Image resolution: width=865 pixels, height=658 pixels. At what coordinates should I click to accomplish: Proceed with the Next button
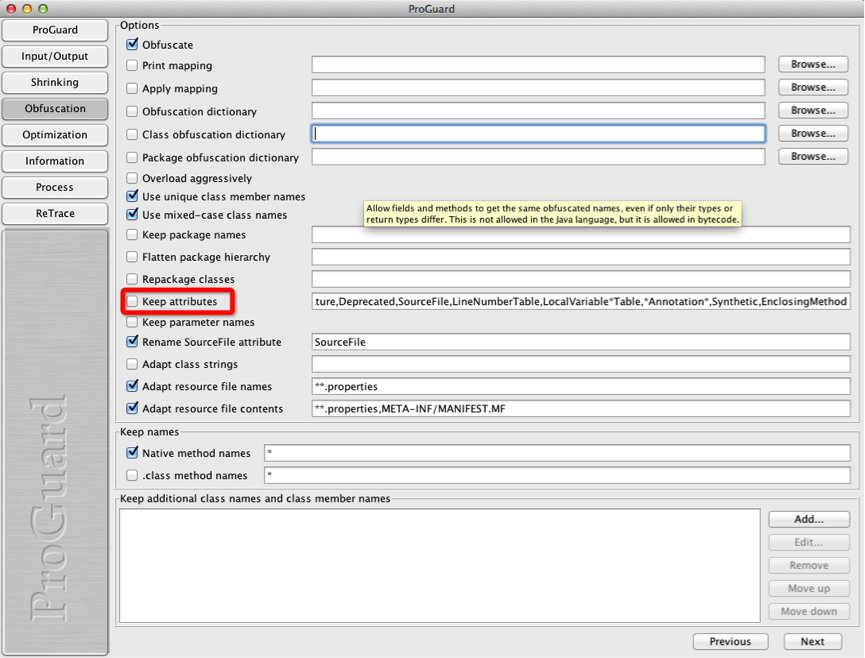click(813, 641)
